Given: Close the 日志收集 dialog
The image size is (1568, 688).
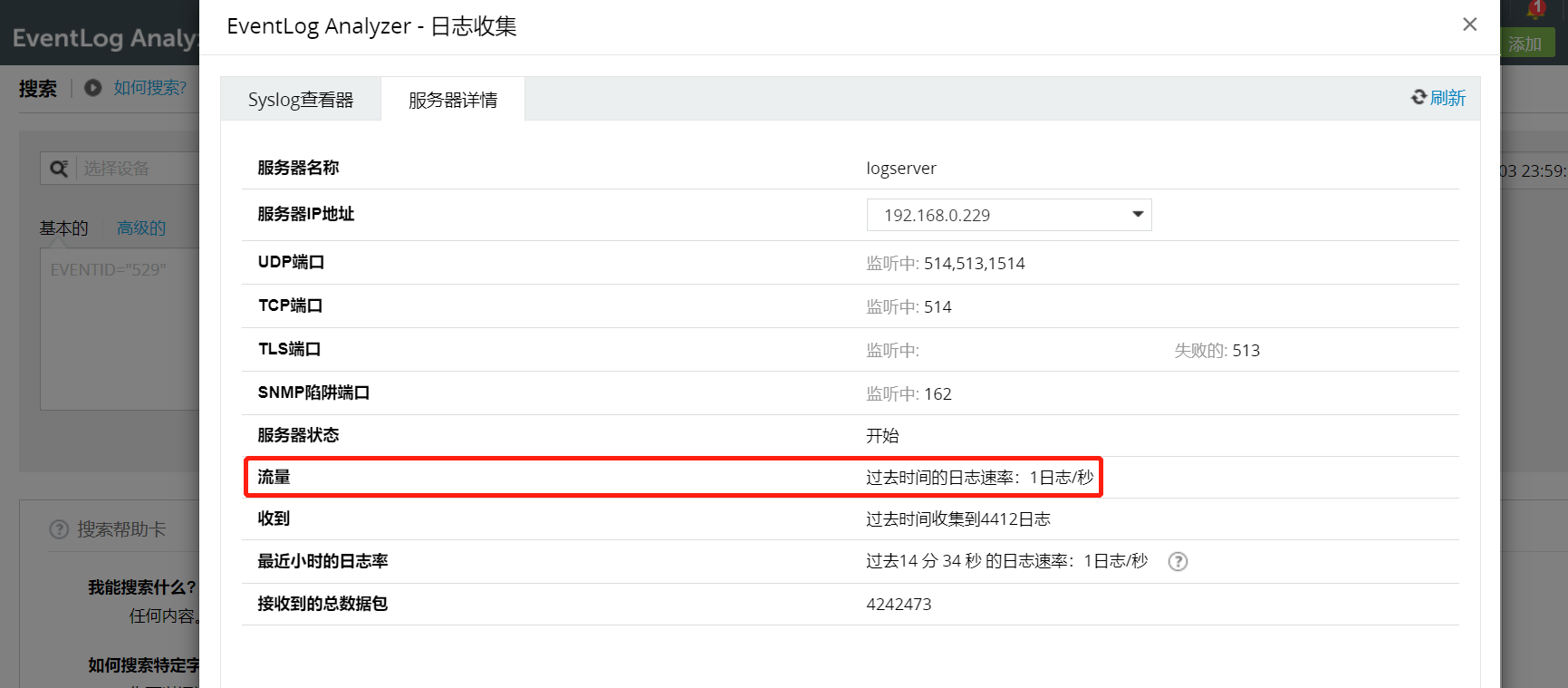Looking at the screenshot, I should (x=1469, y=24).
